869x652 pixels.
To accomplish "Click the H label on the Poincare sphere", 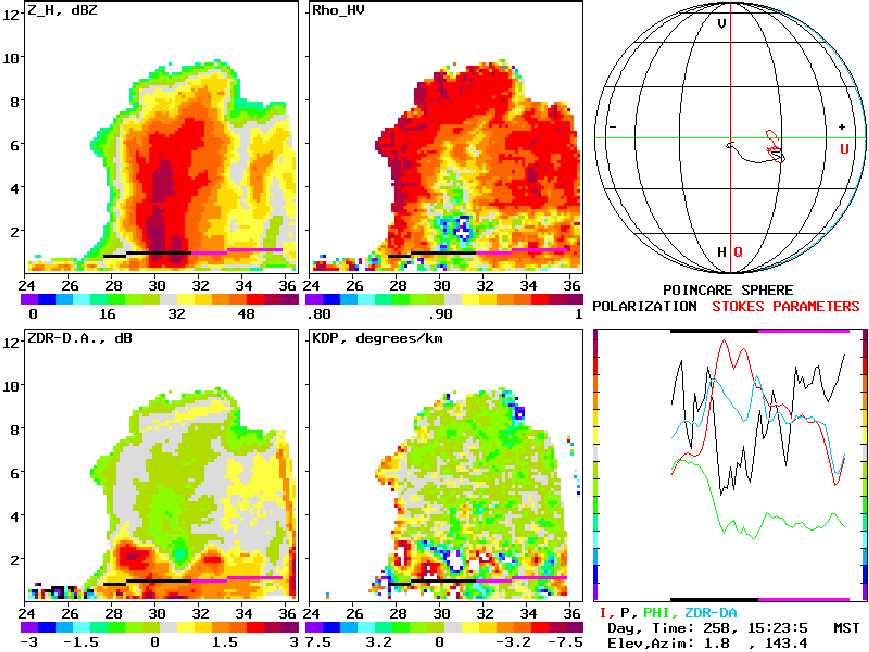I will click(722, 252).
